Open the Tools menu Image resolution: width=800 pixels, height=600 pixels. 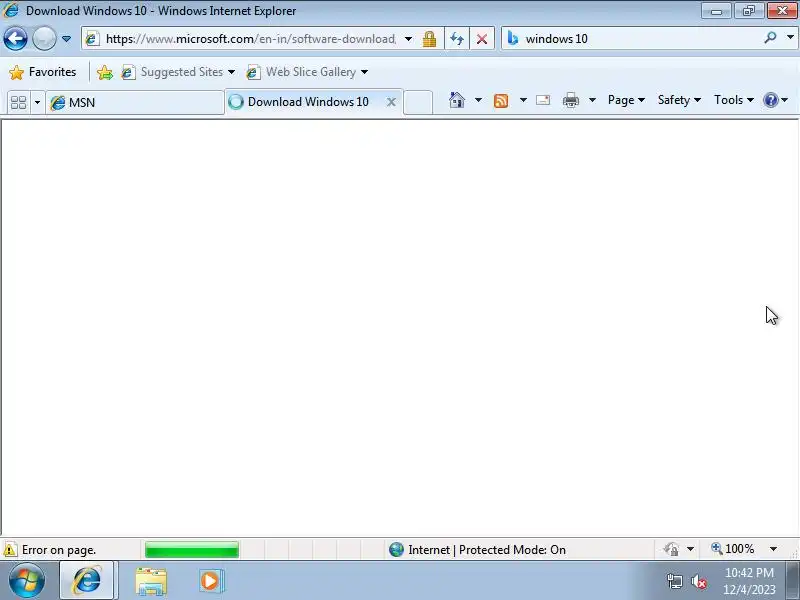(x=734, y=100)
